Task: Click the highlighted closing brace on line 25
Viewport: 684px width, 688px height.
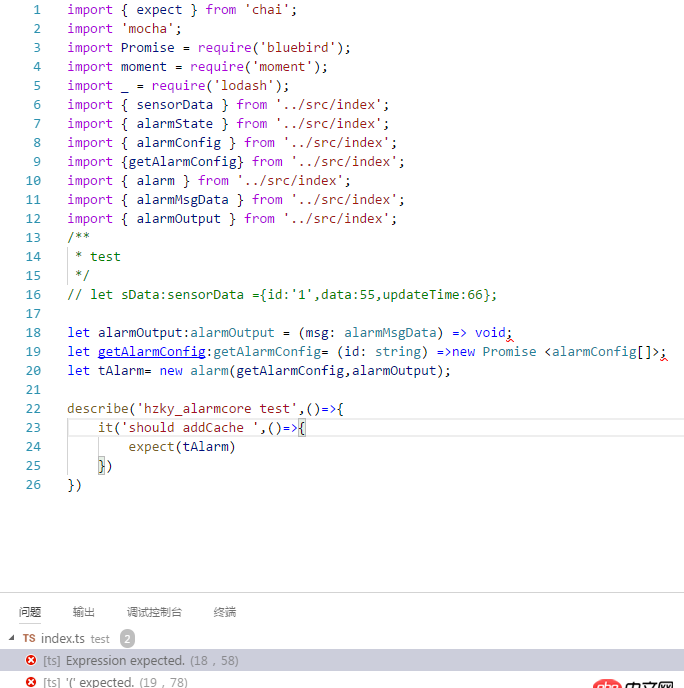Action: point(101,466)
